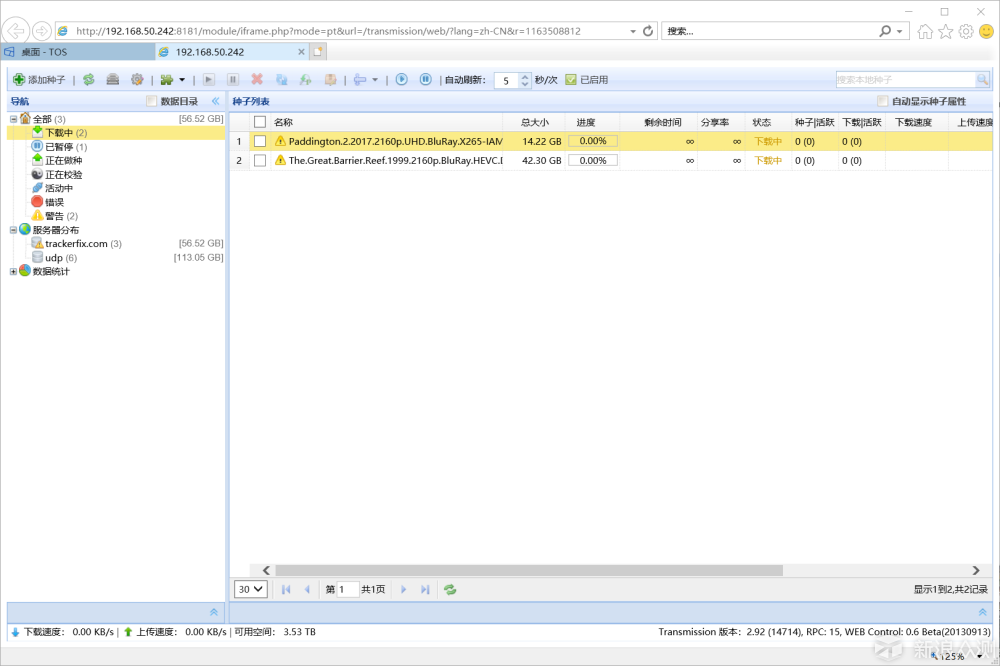Click the 添加种子 add torrent button
This screenshot has height=666, width=1000.
point(39,79)
